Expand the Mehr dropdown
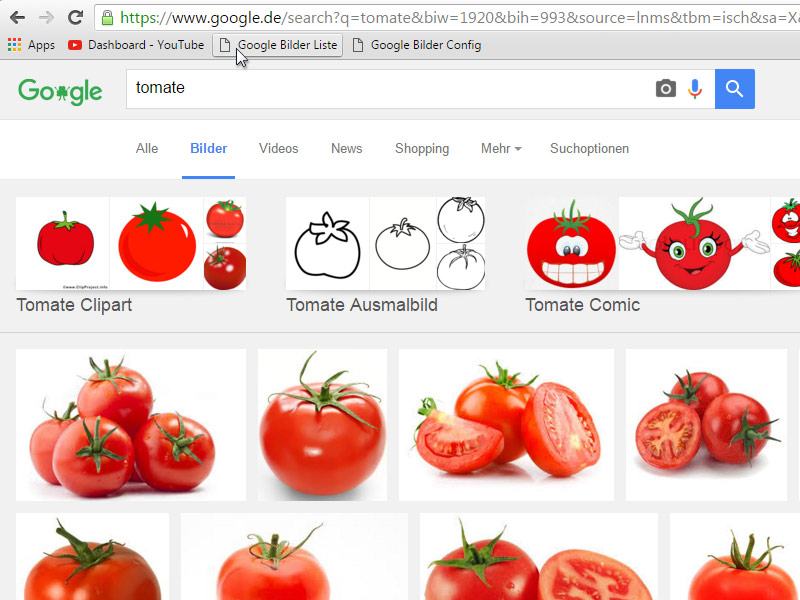800x600 pixels. [x=501, y=148]
